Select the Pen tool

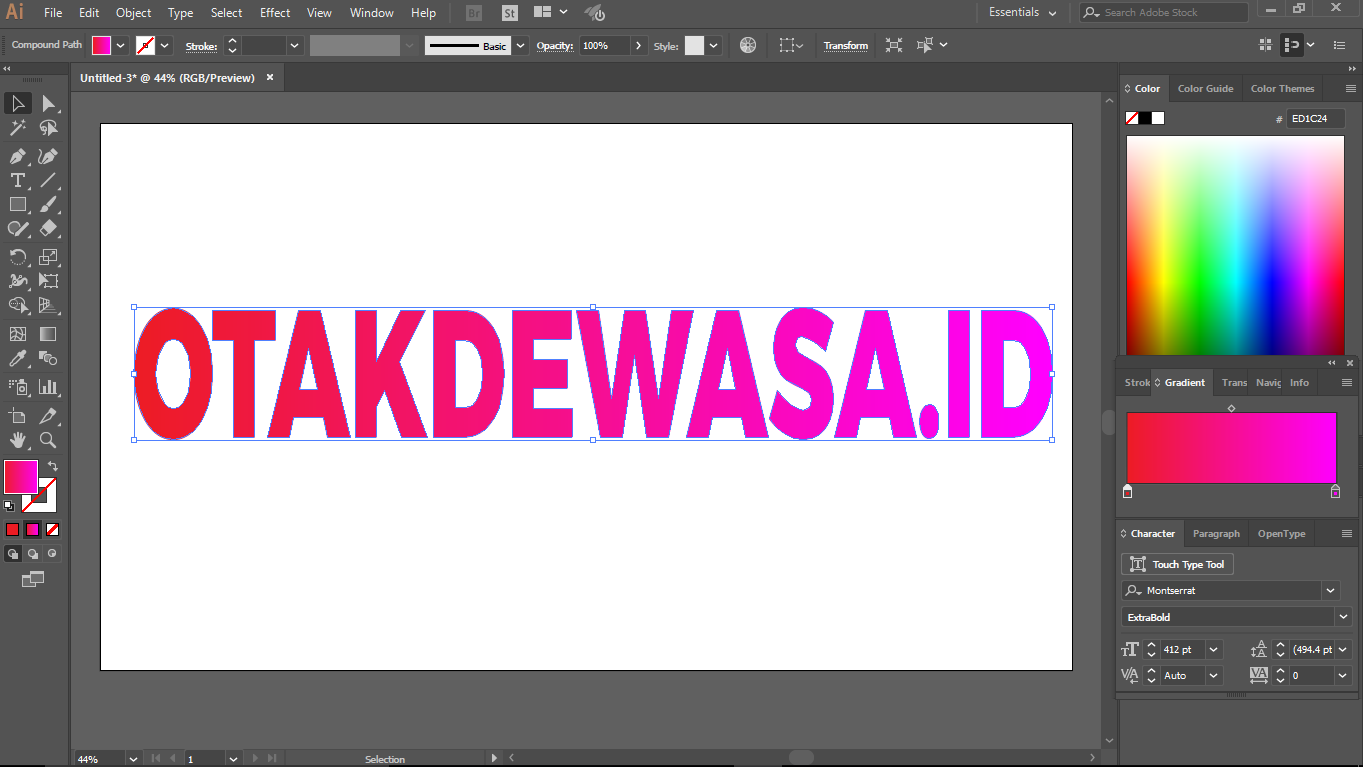coord(18,157)
